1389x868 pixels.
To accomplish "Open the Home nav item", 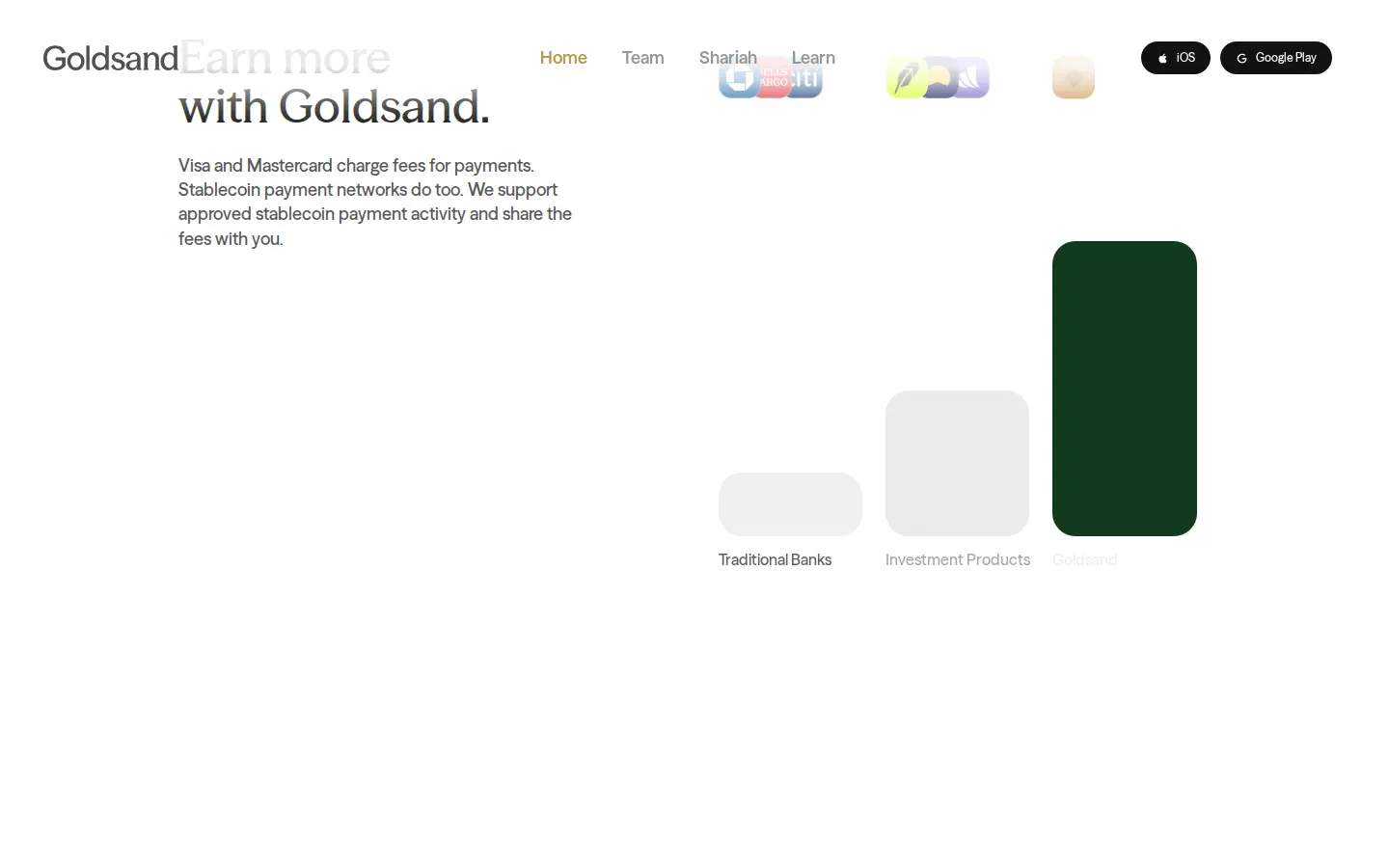I will tap(563, 58).
